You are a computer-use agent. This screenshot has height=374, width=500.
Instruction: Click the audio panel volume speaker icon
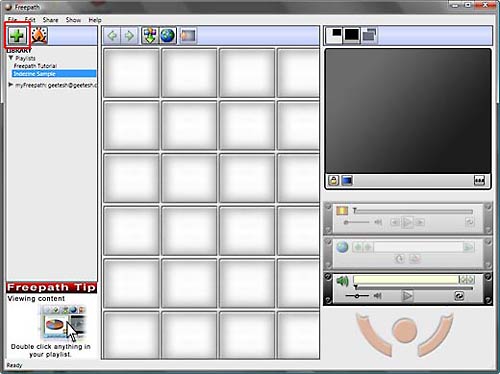pyautogui.click(x=378, y=296)
